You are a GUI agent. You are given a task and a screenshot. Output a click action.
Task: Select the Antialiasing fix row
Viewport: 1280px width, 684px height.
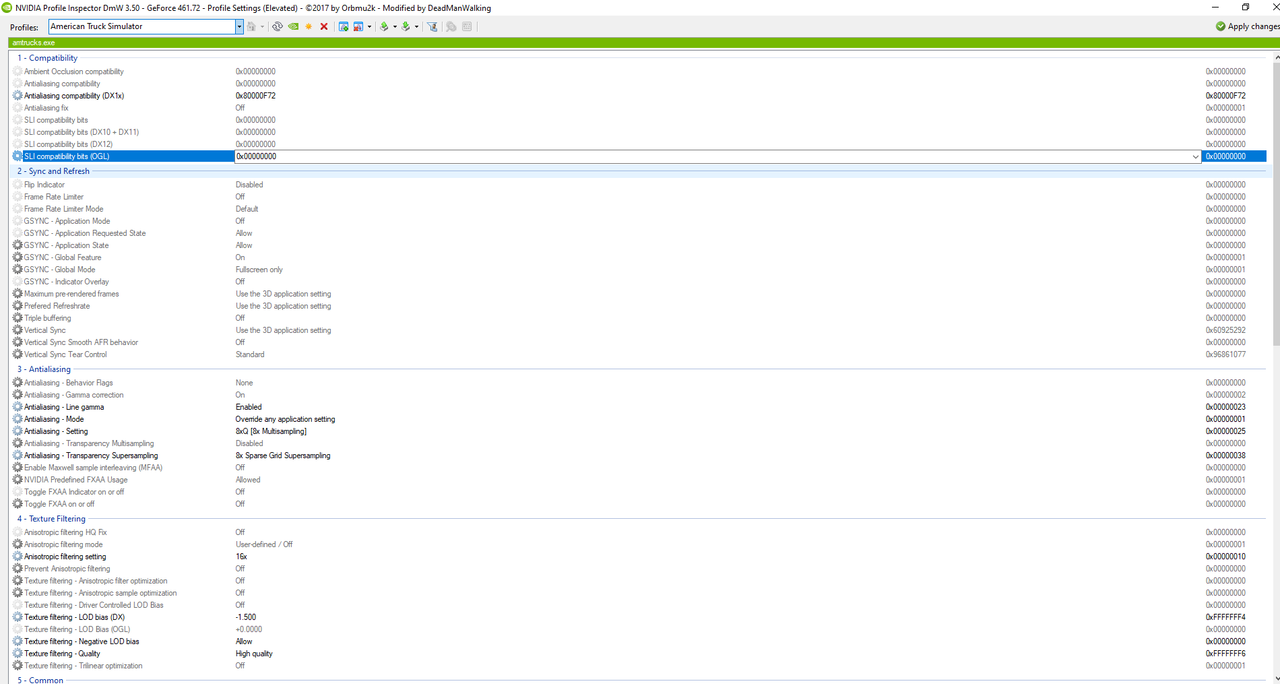coord(640,107)
